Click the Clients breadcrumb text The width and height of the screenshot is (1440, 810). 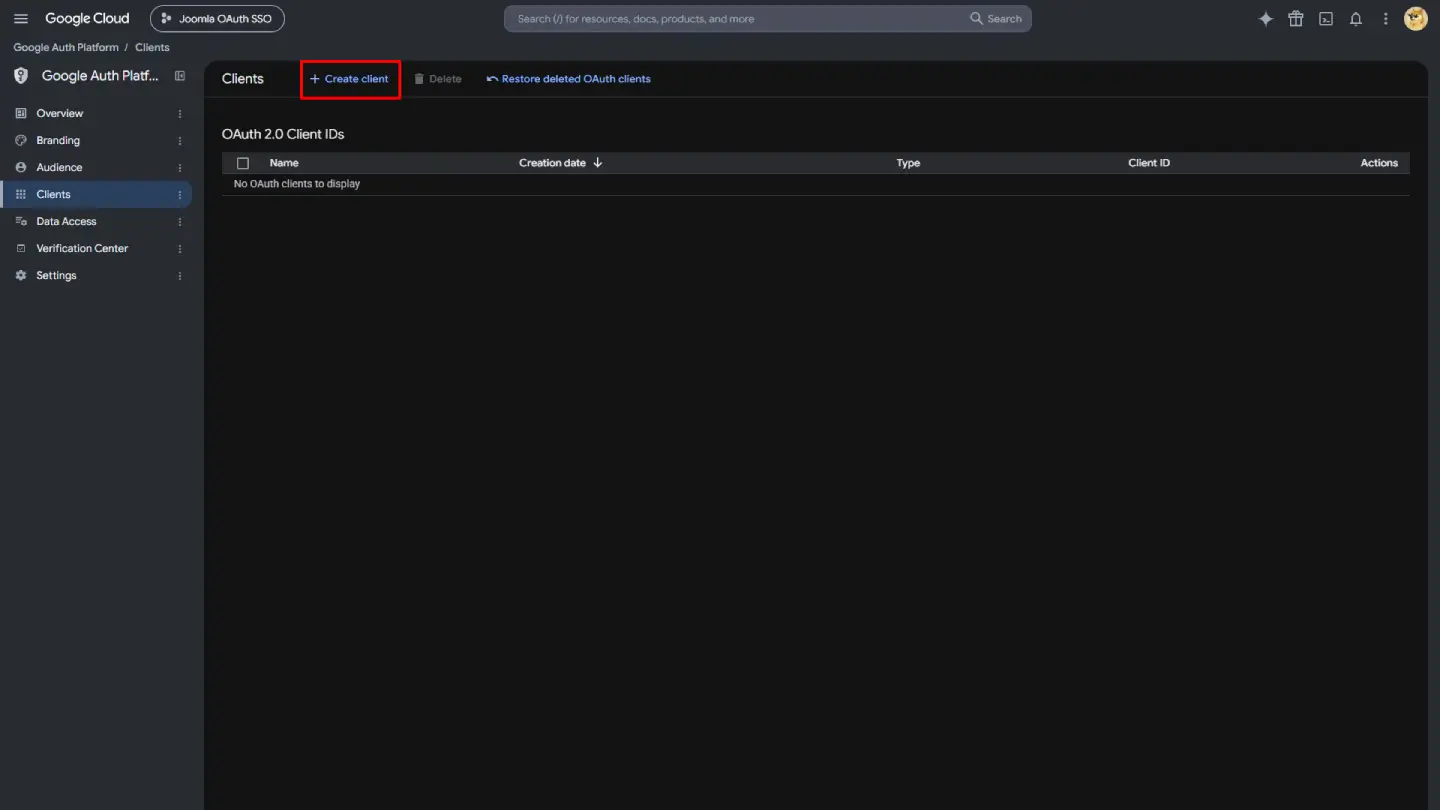point(152,47)
